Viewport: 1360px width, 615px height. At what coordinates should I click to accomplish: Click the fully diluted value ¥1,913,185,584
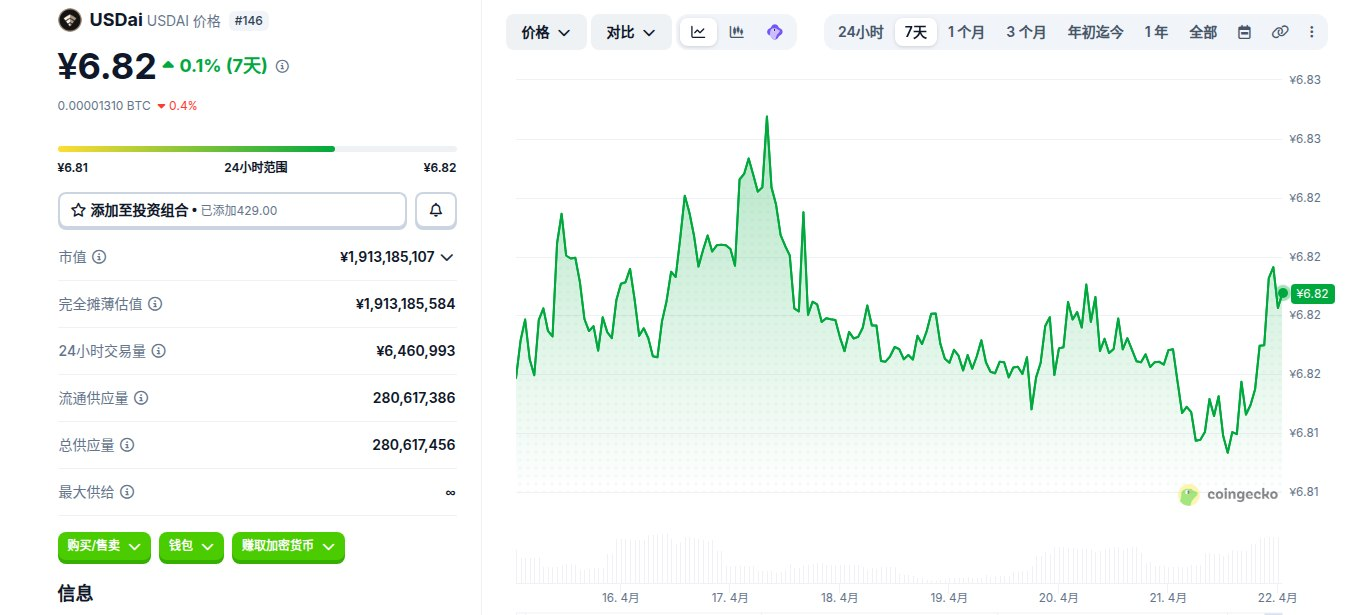coord(405,304)
